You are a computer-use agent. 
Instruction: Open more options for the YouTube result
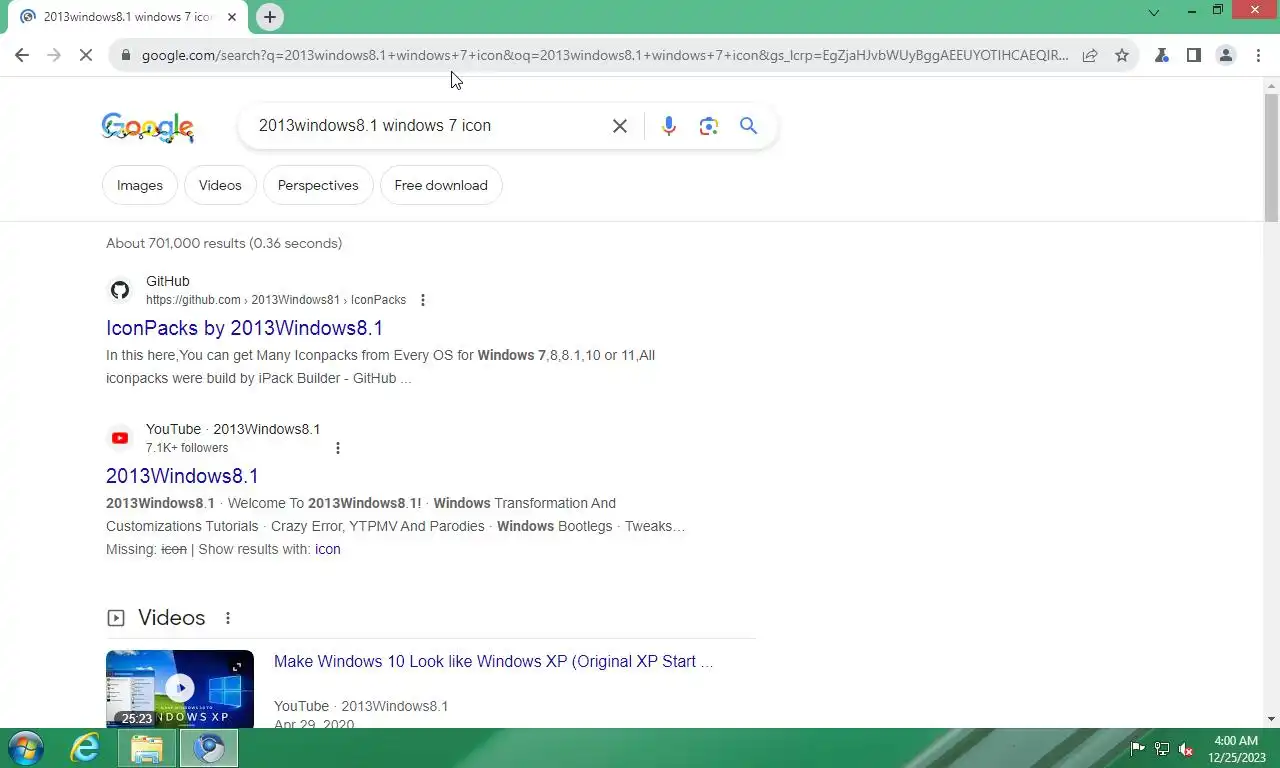click(338, 448)
